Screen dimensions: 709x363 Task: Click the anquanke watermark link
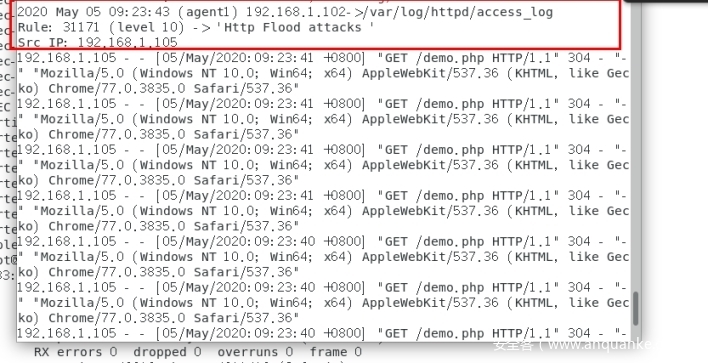tap(574, 346)
